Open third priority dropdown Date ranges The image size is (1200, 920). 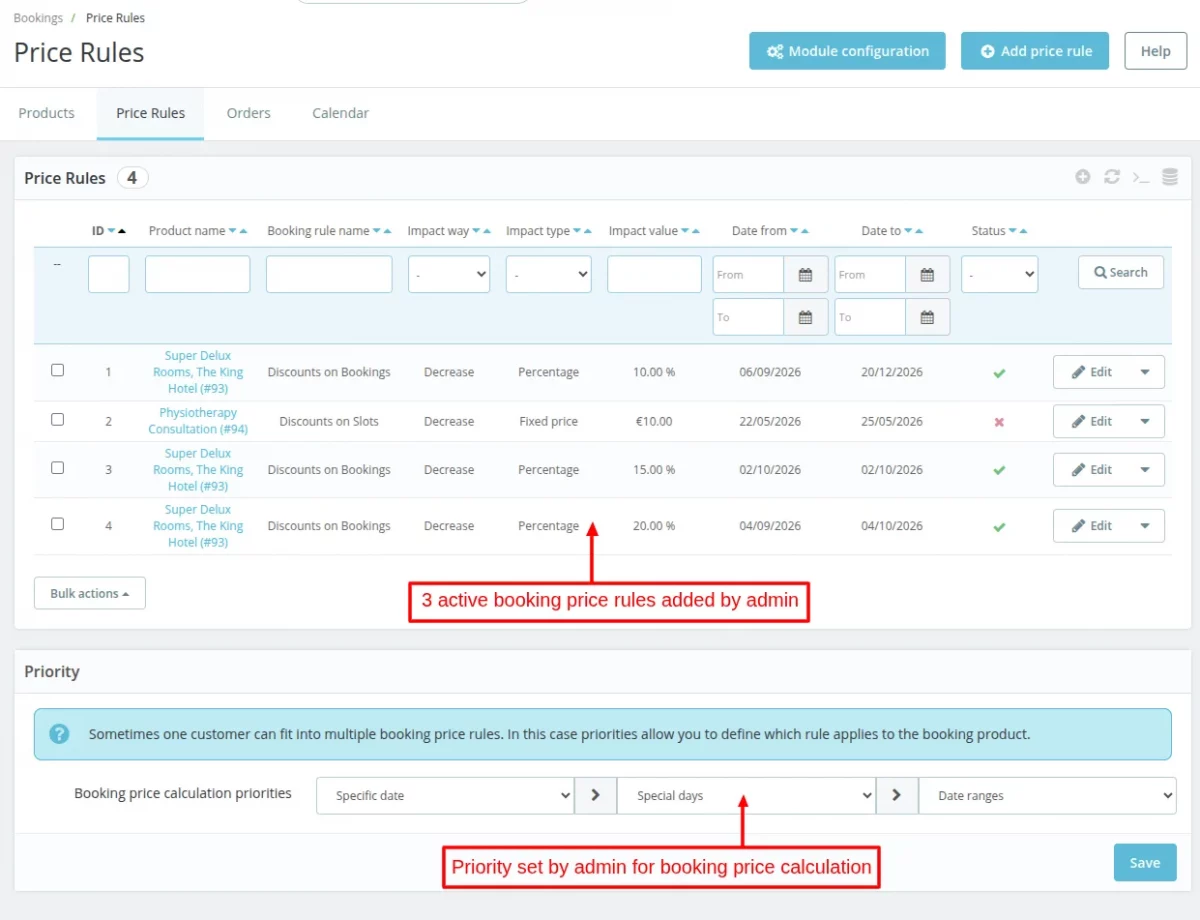(1048, 796)
